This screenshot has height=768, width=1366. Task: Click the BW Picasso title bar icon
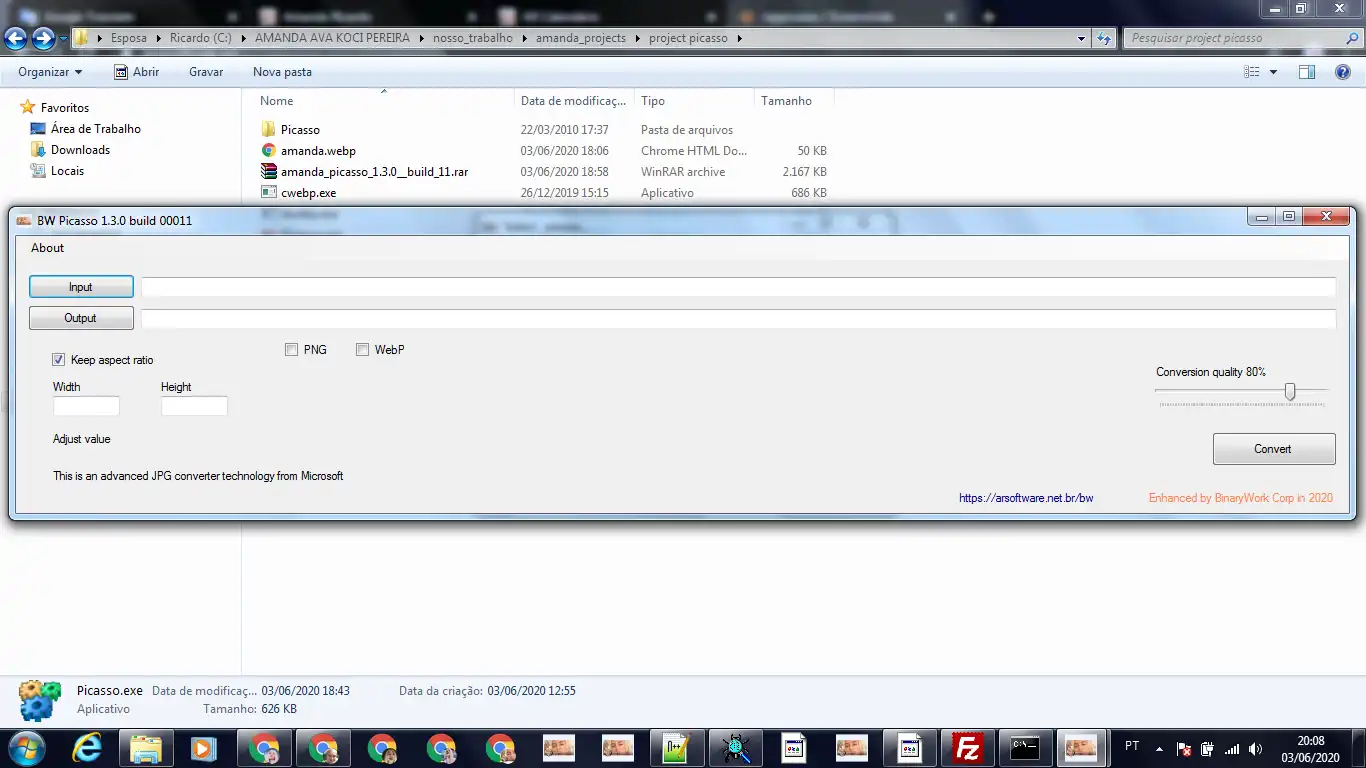click(x=24, y=220)
